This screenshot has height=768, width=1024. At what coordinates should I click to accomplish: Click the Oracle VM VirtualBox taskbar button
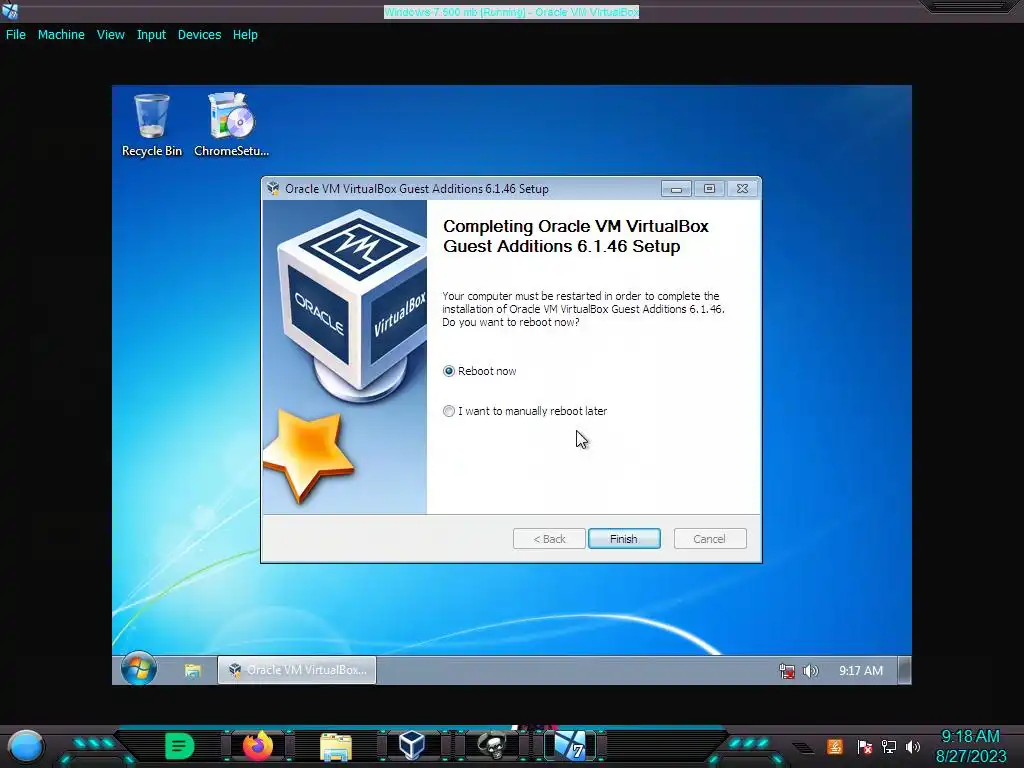click(297, 670)
